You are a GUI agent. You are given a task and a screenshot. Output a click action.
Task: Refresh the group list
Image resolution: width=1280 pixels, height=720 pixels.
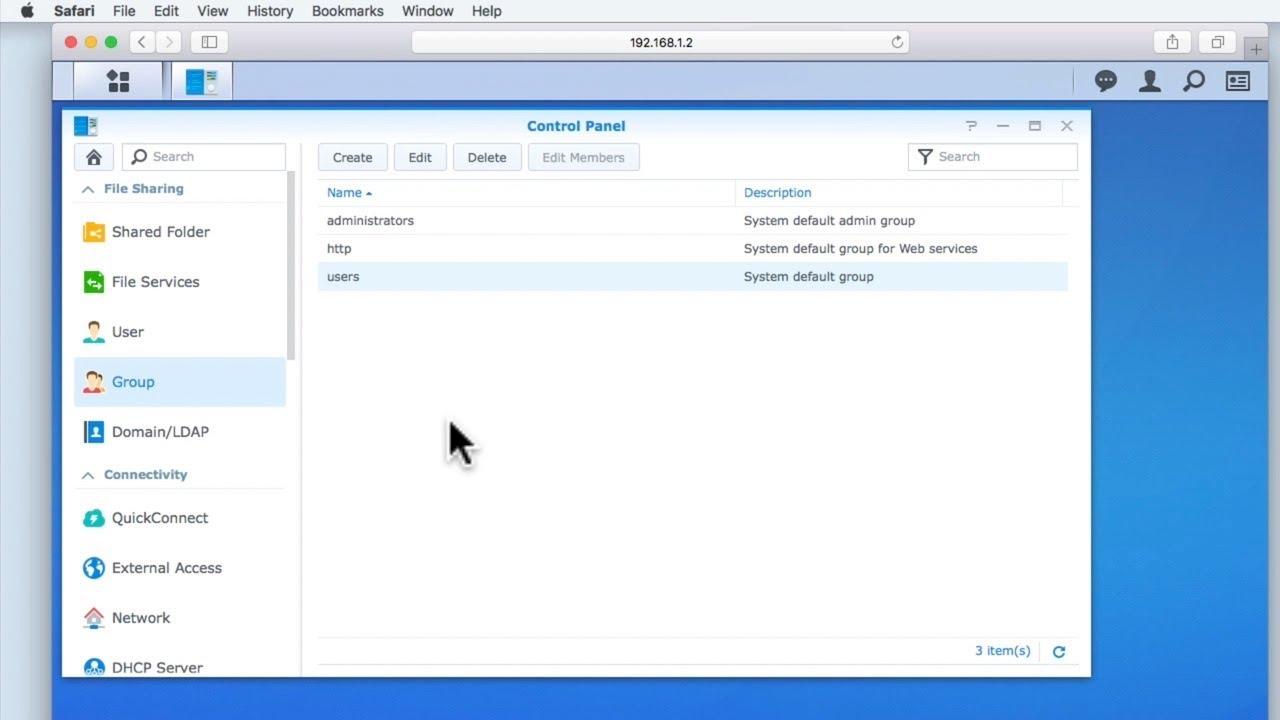[x=1059, y=652]
